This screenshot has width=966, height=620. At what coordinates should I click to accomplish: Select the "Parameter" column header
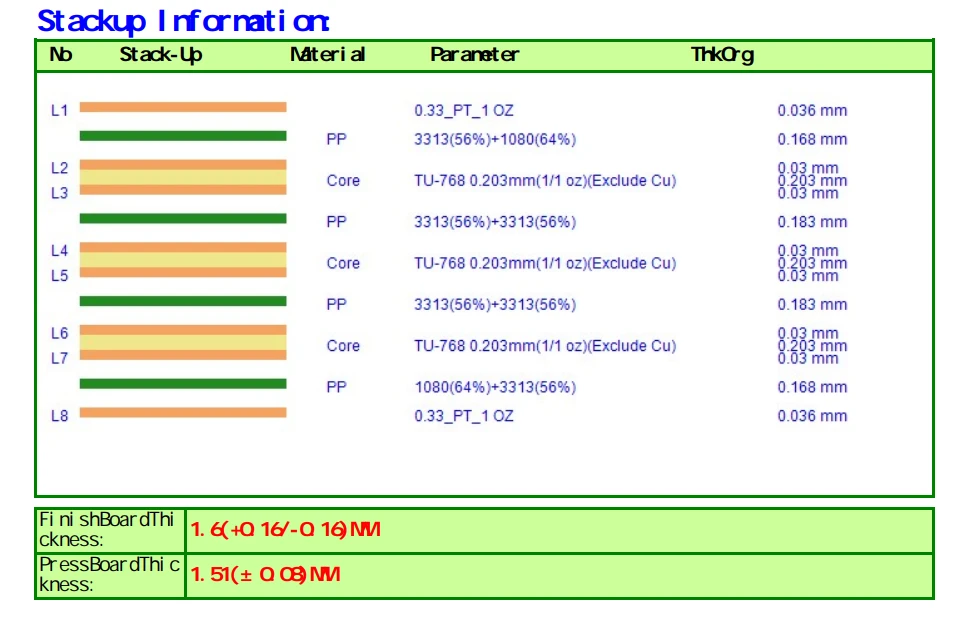click(474, 55)
